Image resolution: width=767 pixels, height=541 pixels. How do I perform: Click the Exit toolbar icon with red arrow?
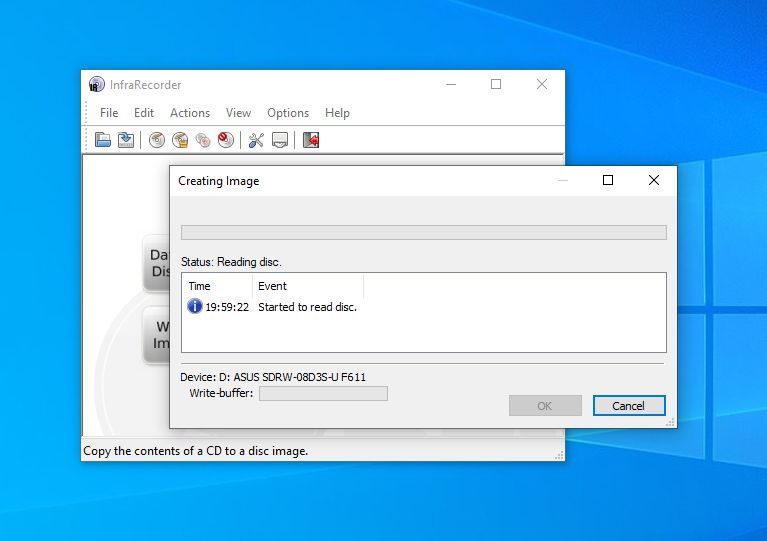pos(311,140)
